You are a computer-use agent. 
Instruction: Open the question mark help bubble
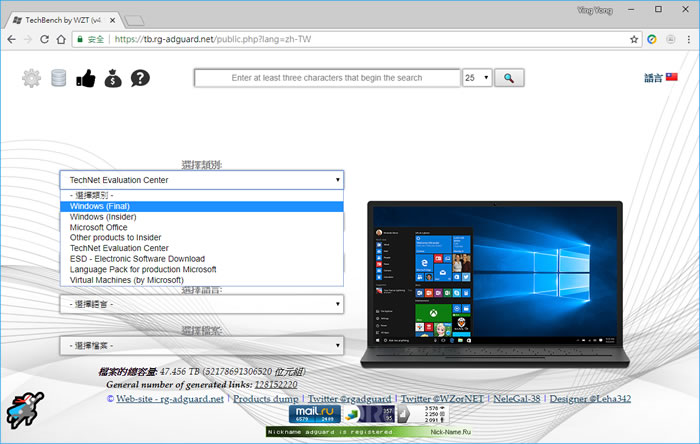(140, 78)
